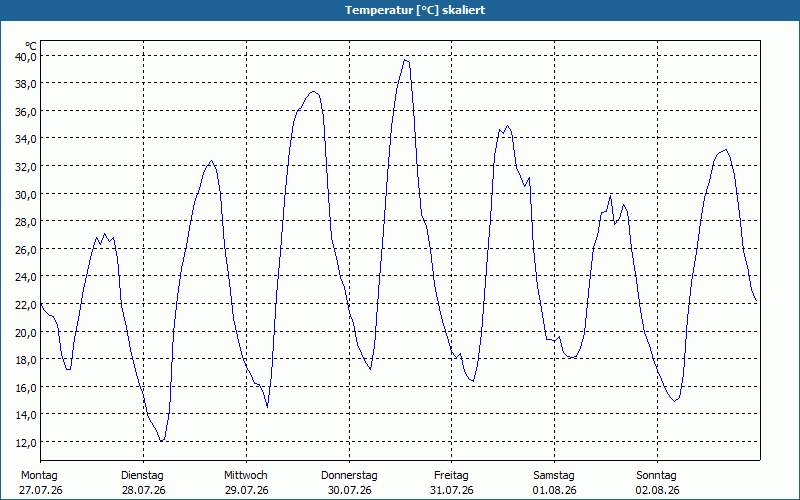
Task: Click the Montag day label
Action: tap(39, 476)
